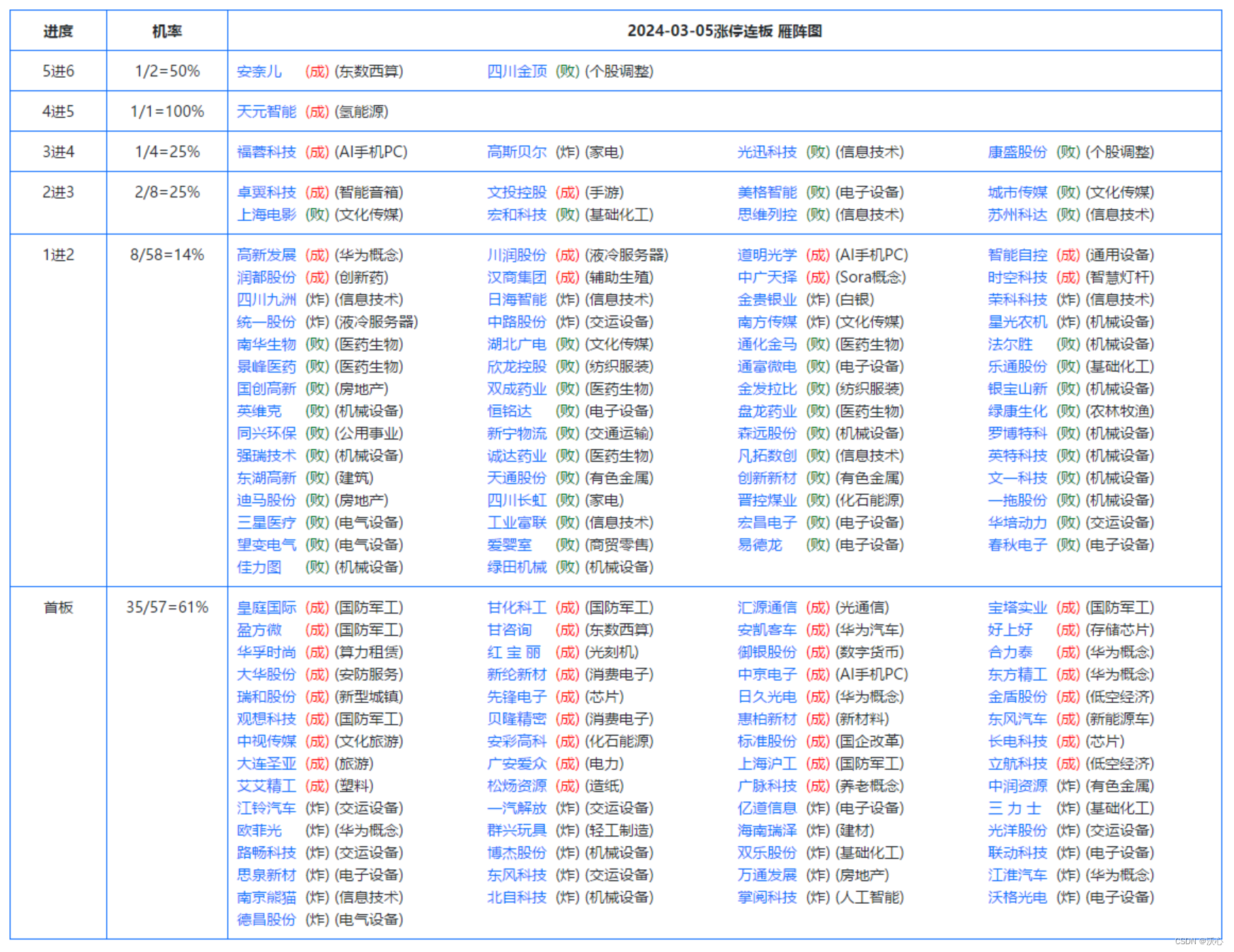Open the 江淮汽车 link
The height and width of the screenshot is (952, 1234).
point(1017,876)
